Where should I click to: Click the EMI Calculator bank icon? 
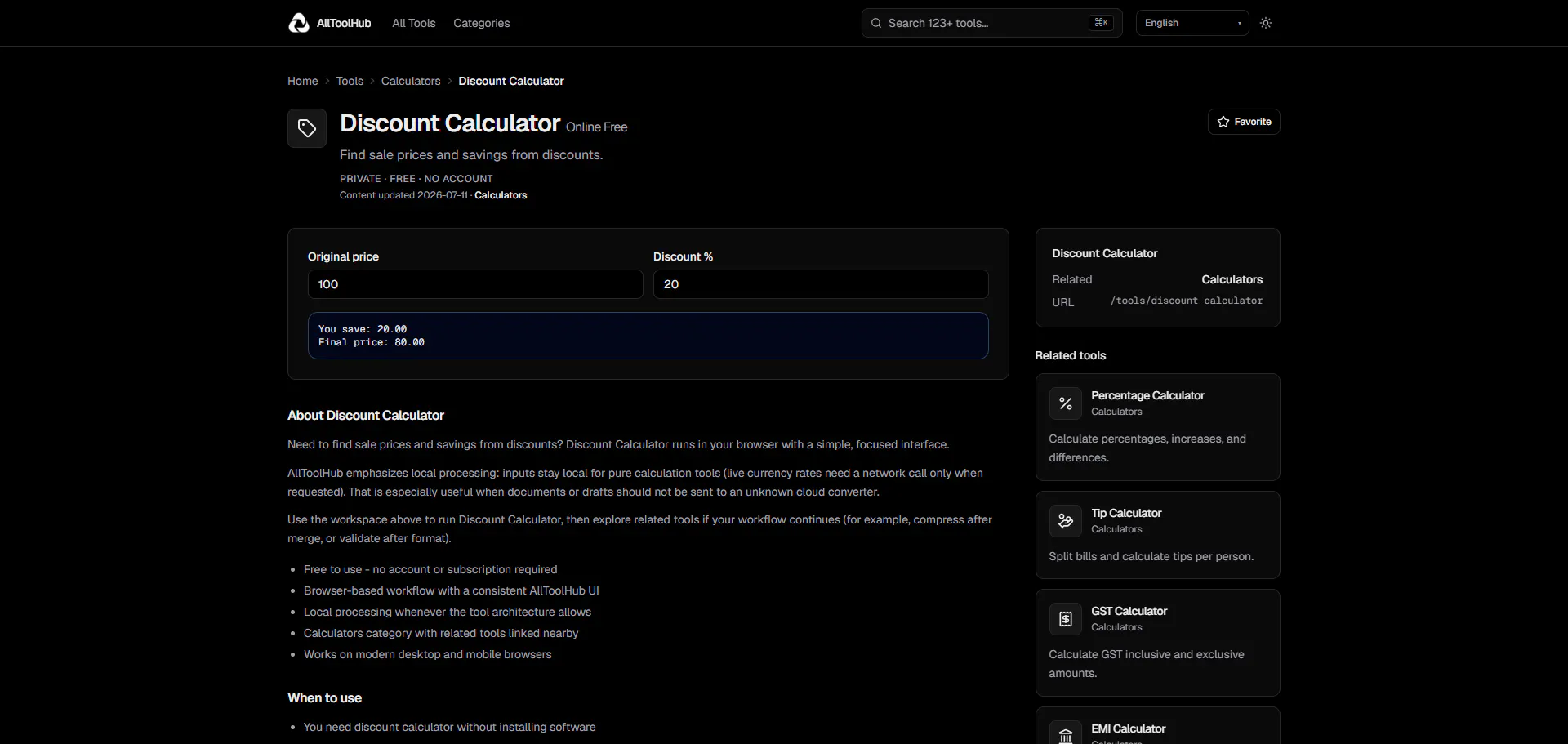[x=1066, y=734]
